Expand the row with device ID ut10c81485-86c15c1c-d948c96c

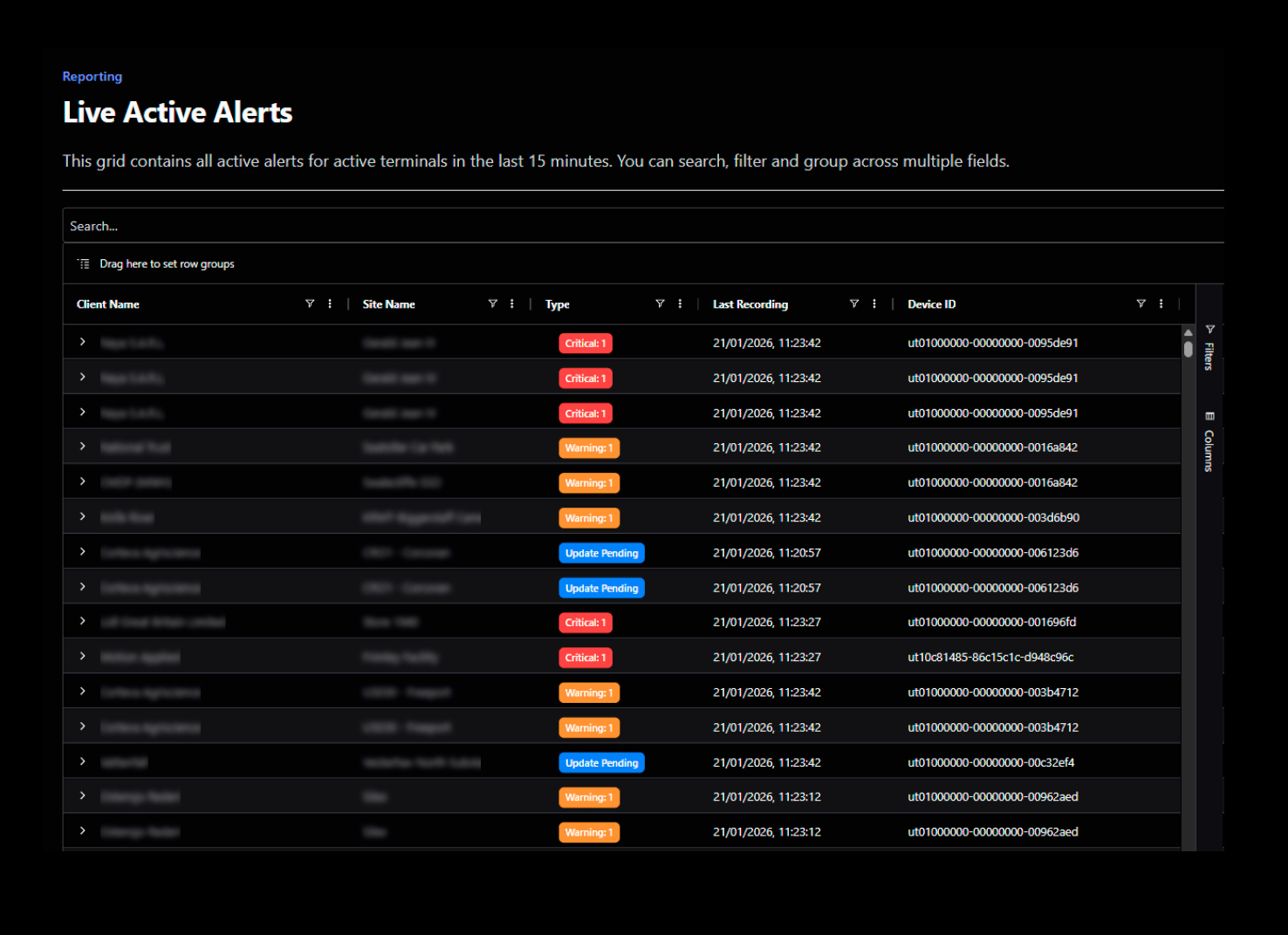83,656
